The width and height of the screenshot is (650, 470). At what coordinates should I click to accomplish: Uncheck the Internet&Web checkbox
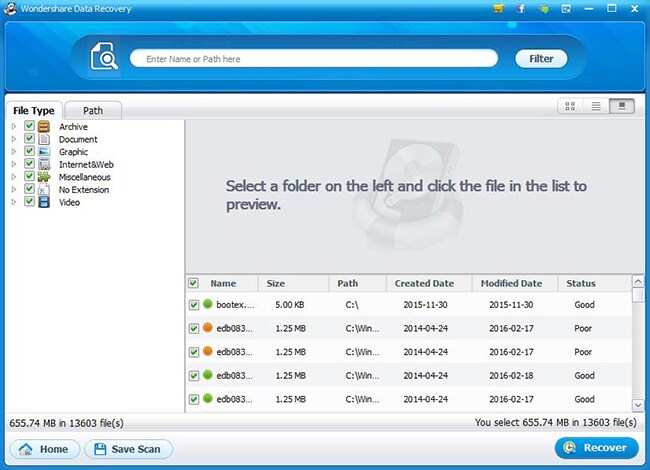(x=29, y=163)
